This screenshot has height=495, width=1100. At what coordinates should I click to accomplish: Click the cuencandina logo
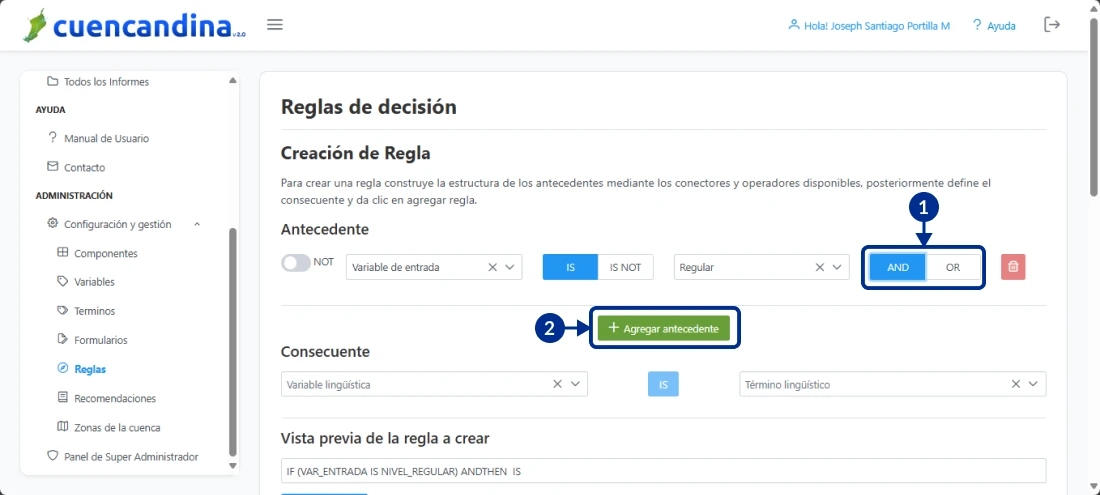(x=133, y=26)
